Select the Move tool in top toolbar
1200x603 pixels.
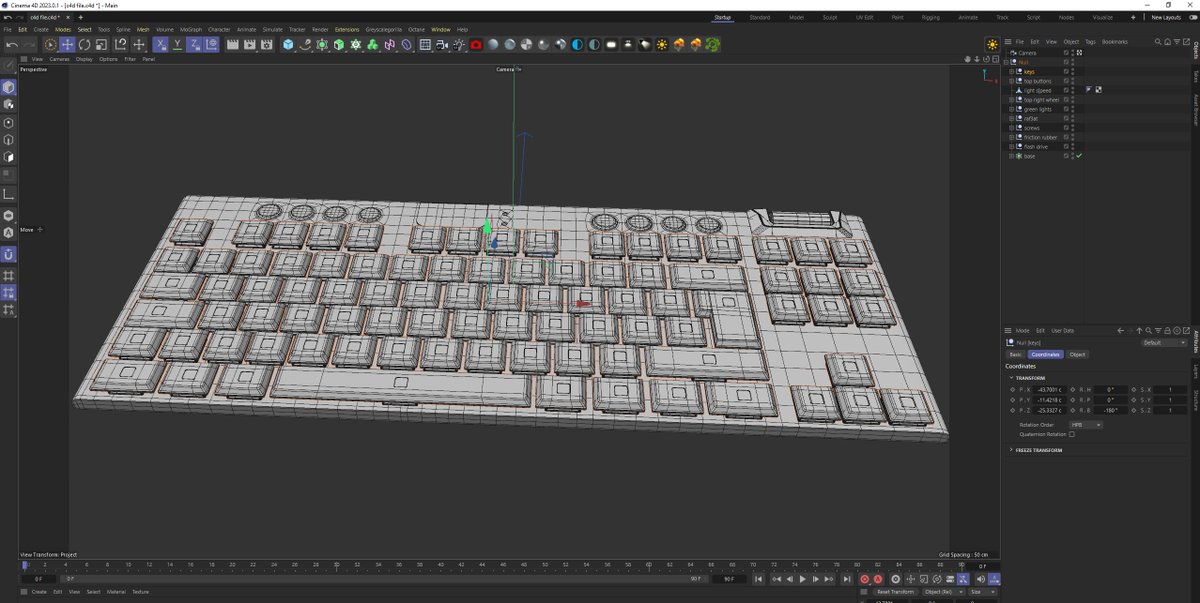click(67, 45)
